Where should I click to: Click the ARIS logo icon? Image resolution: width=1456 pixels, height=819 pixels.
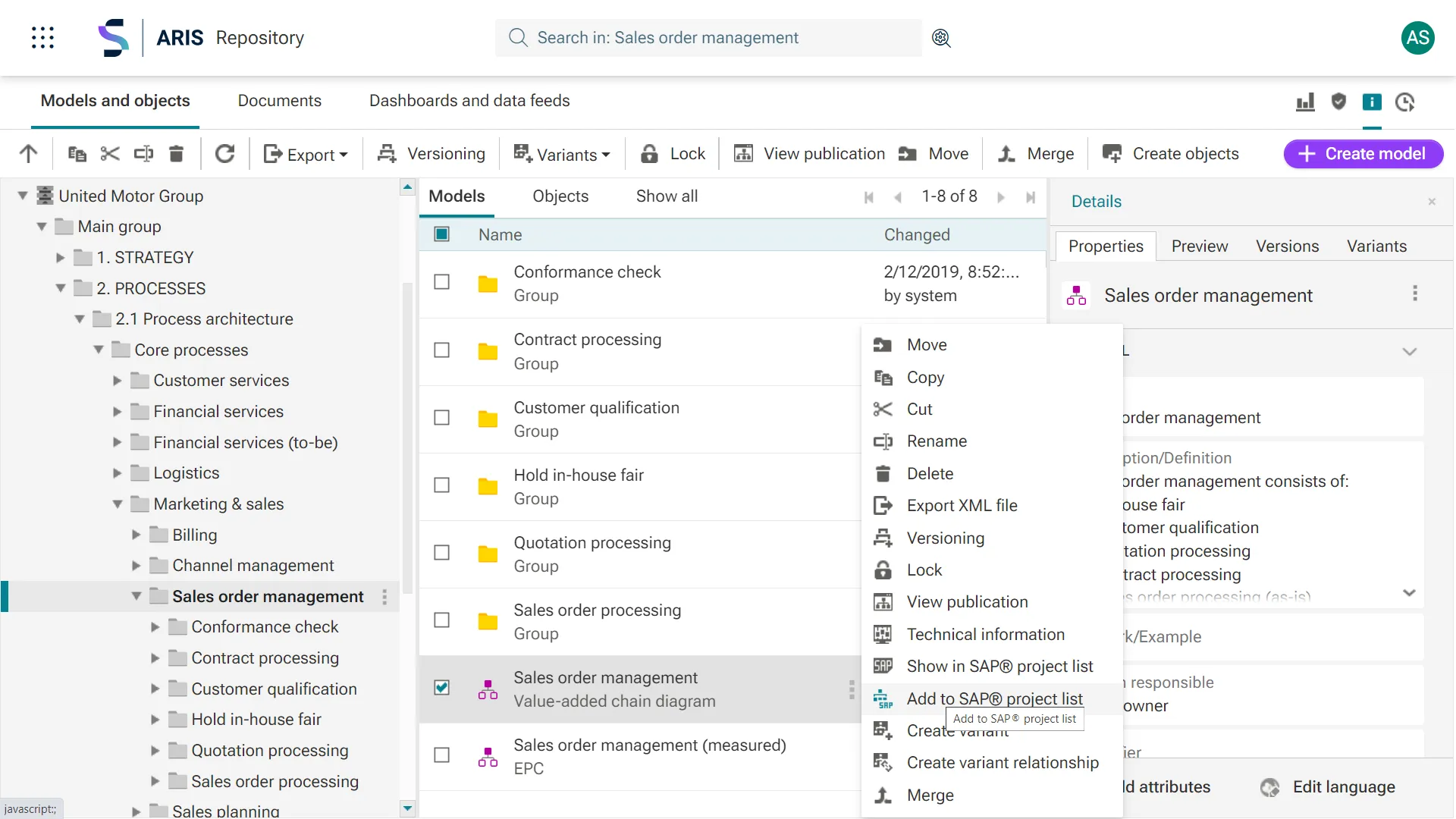114,38
